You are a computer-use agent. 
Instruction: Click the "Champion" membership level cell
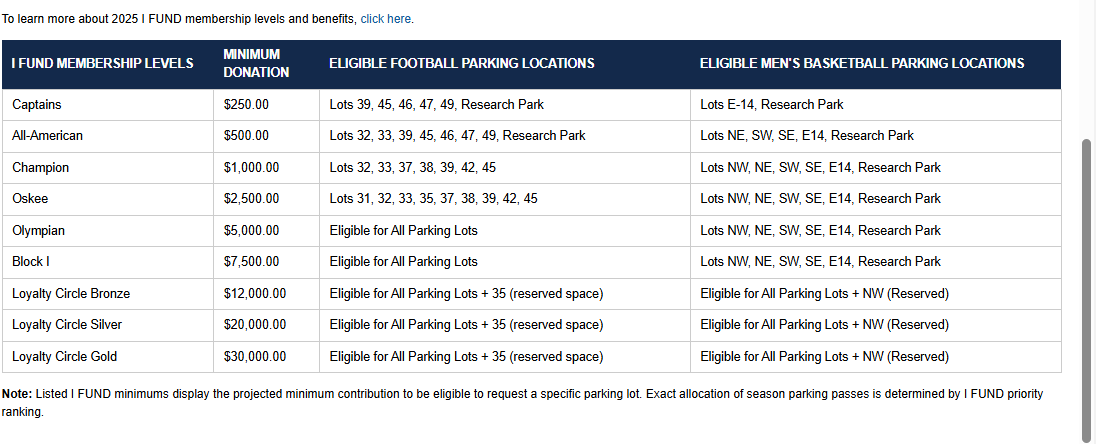tap(41, 167)
